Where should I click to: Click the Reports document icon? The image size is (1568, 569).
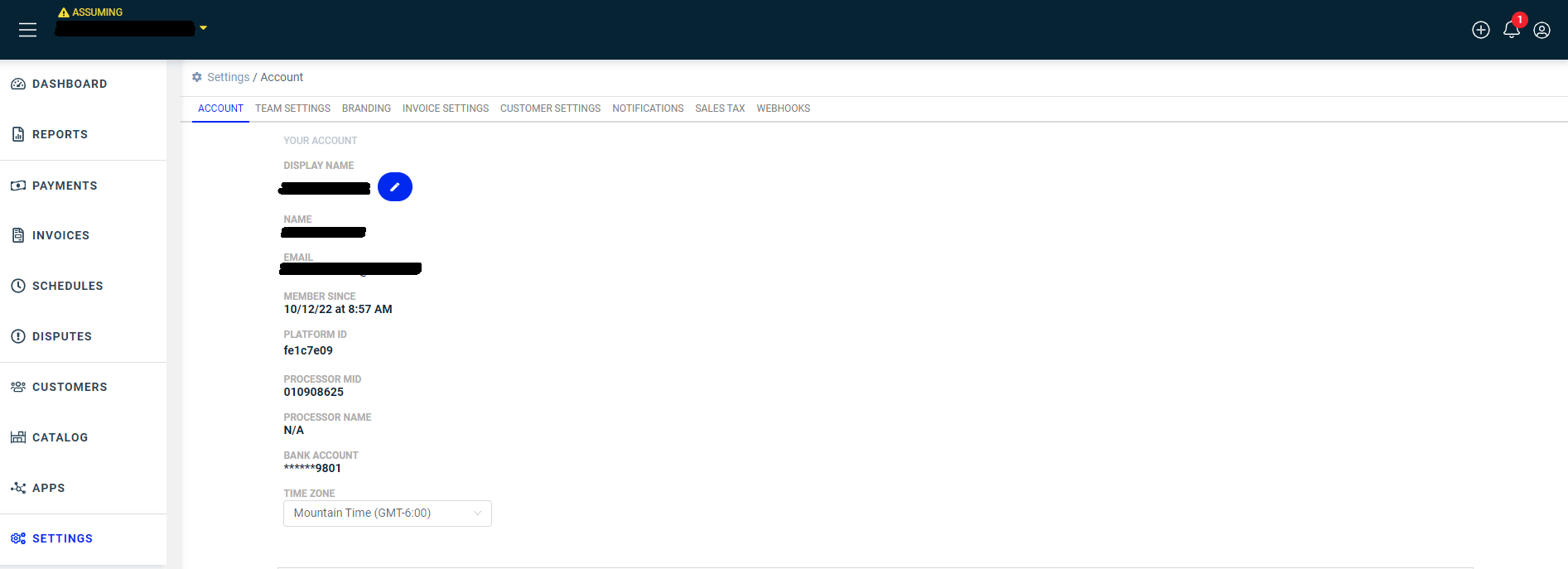pyautogui.click(x=18, y=134)
